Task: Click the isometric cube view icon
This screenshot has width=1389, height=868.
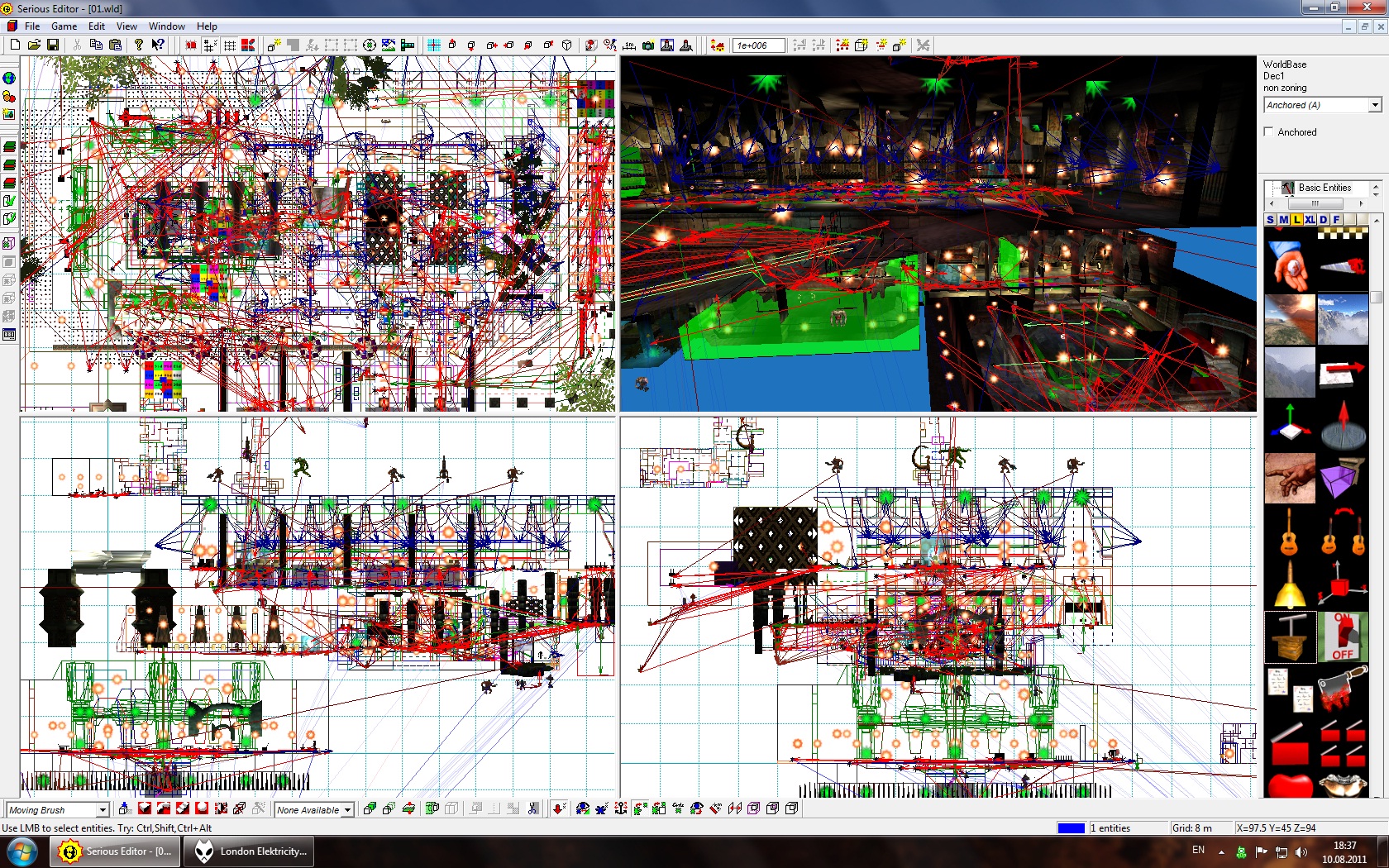Action: pyautogui.click(x=566, y=45)
